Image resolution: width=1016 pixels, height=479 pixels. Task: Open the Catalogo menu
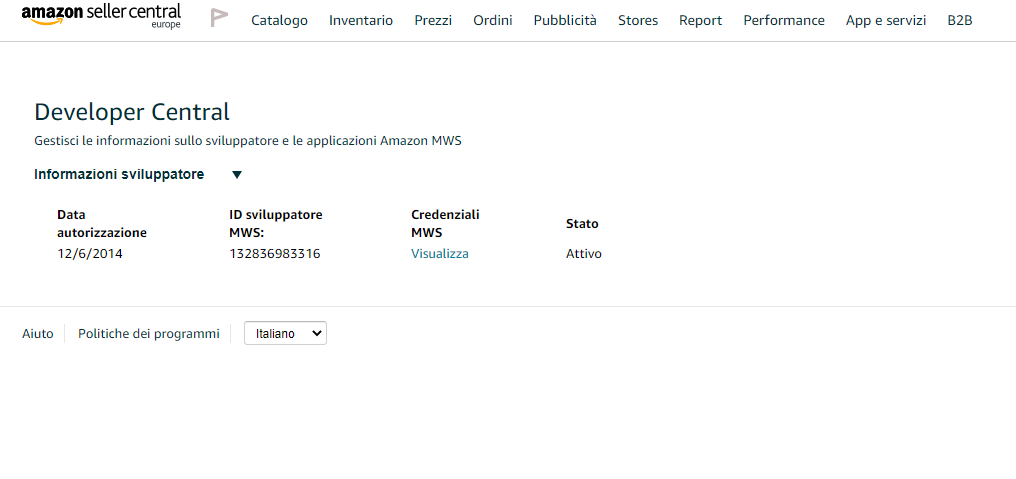pos(279,20)
